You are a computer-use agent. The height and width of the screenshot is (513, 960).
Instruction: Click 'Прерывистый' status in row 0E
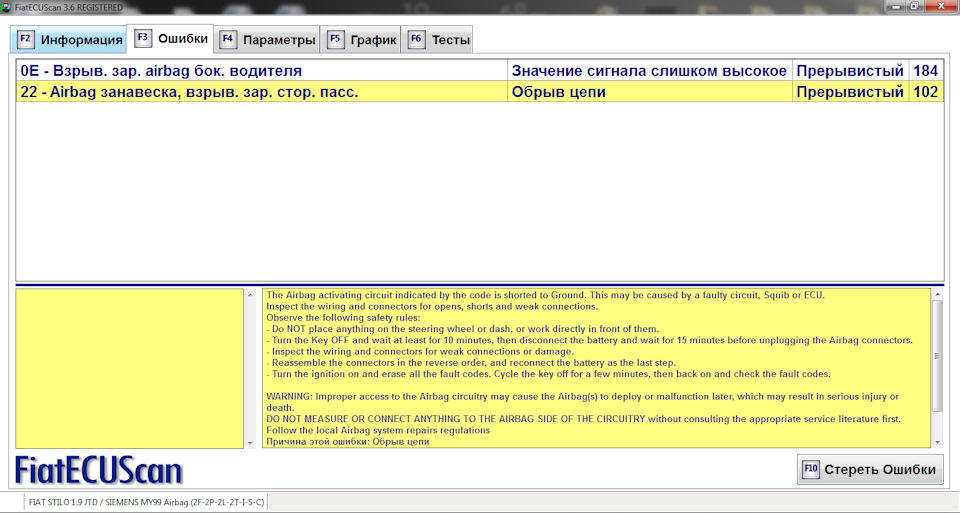(850, 70)
